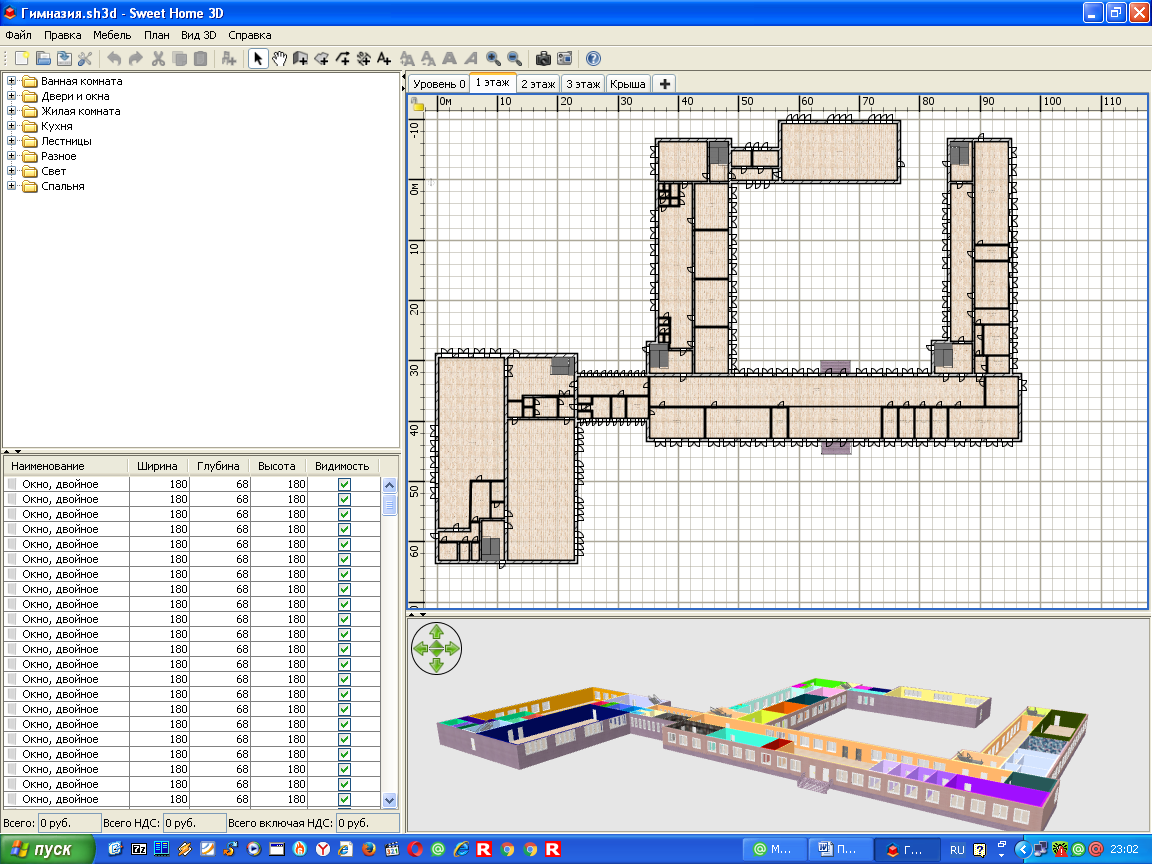
Task: Select the Create rooms tool
Action: point(321,59)
